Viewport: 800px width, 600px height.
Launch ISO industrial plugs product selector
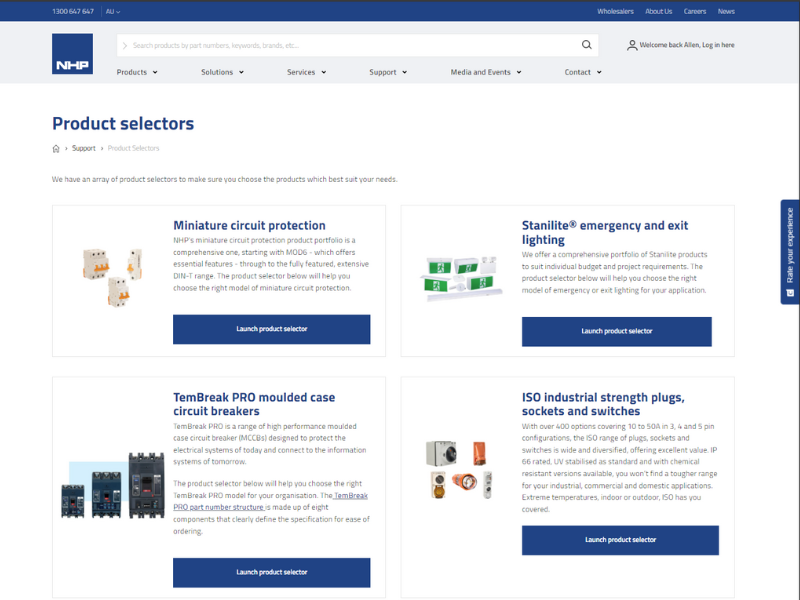click(x=620, y=540)
